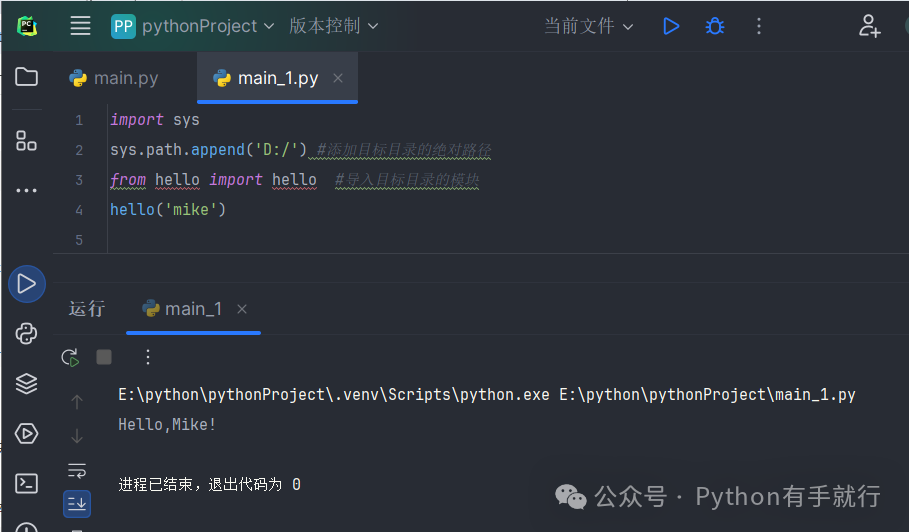Close the main_1.py editor tab
This screenshot has height=532, width=909.
pyautogui.click(x=338, y=78)
